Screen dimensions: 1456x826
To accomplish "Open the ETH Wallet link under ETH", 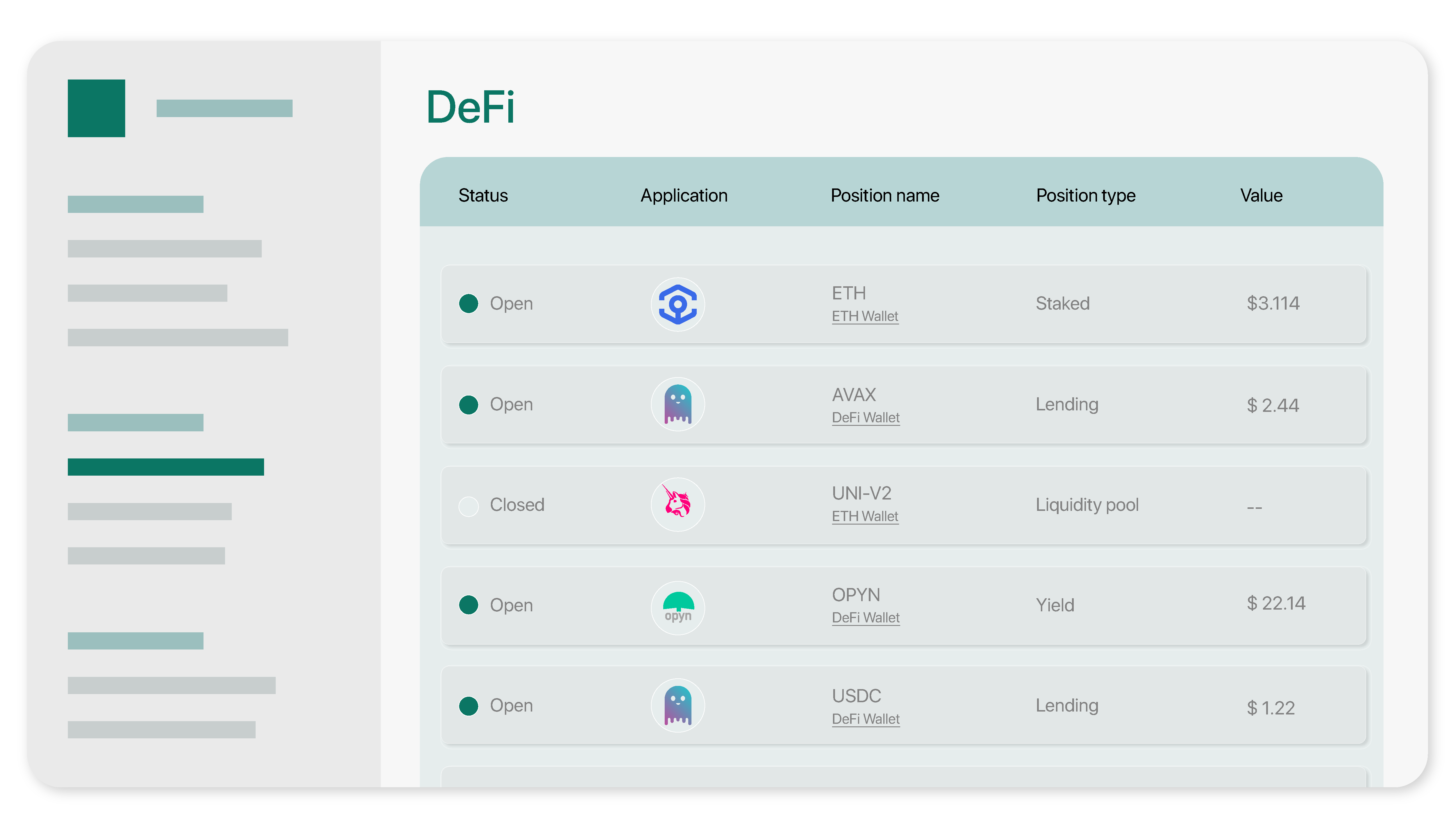I will coord(865,316).
